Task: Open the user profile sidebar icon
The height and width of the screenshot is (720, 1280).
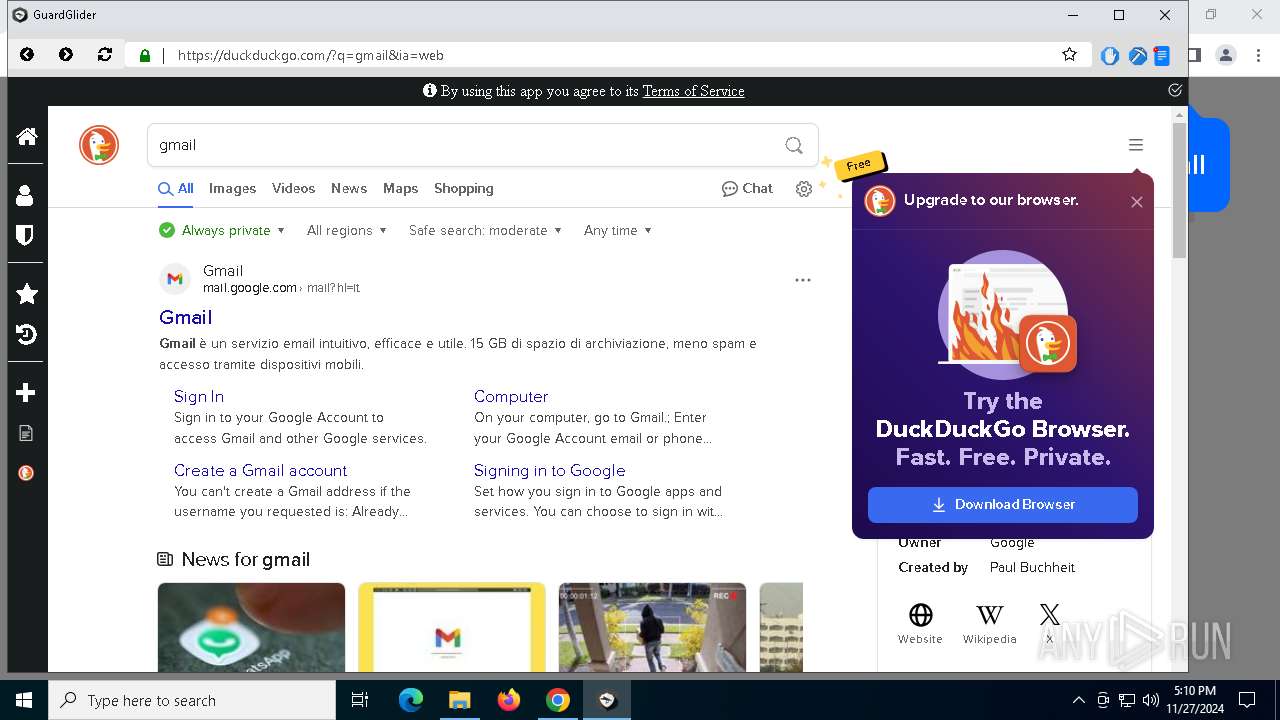Action: pyautogui.click(x=26, y=195)
